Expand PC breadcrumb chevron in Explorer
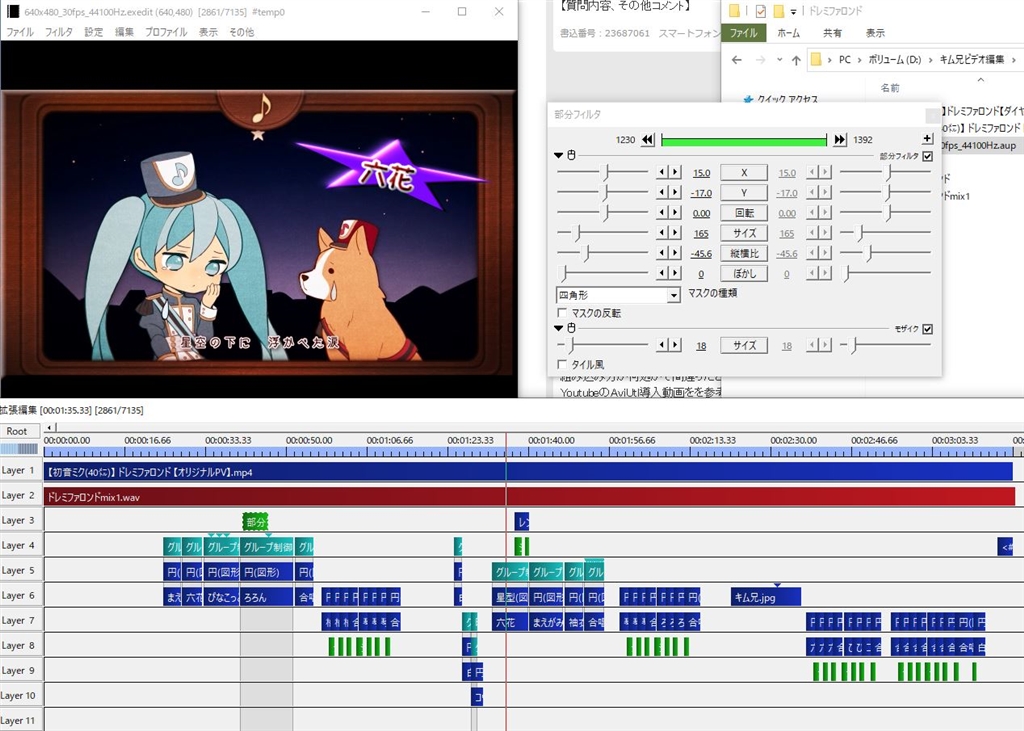1024x731 pixels. 859,60
